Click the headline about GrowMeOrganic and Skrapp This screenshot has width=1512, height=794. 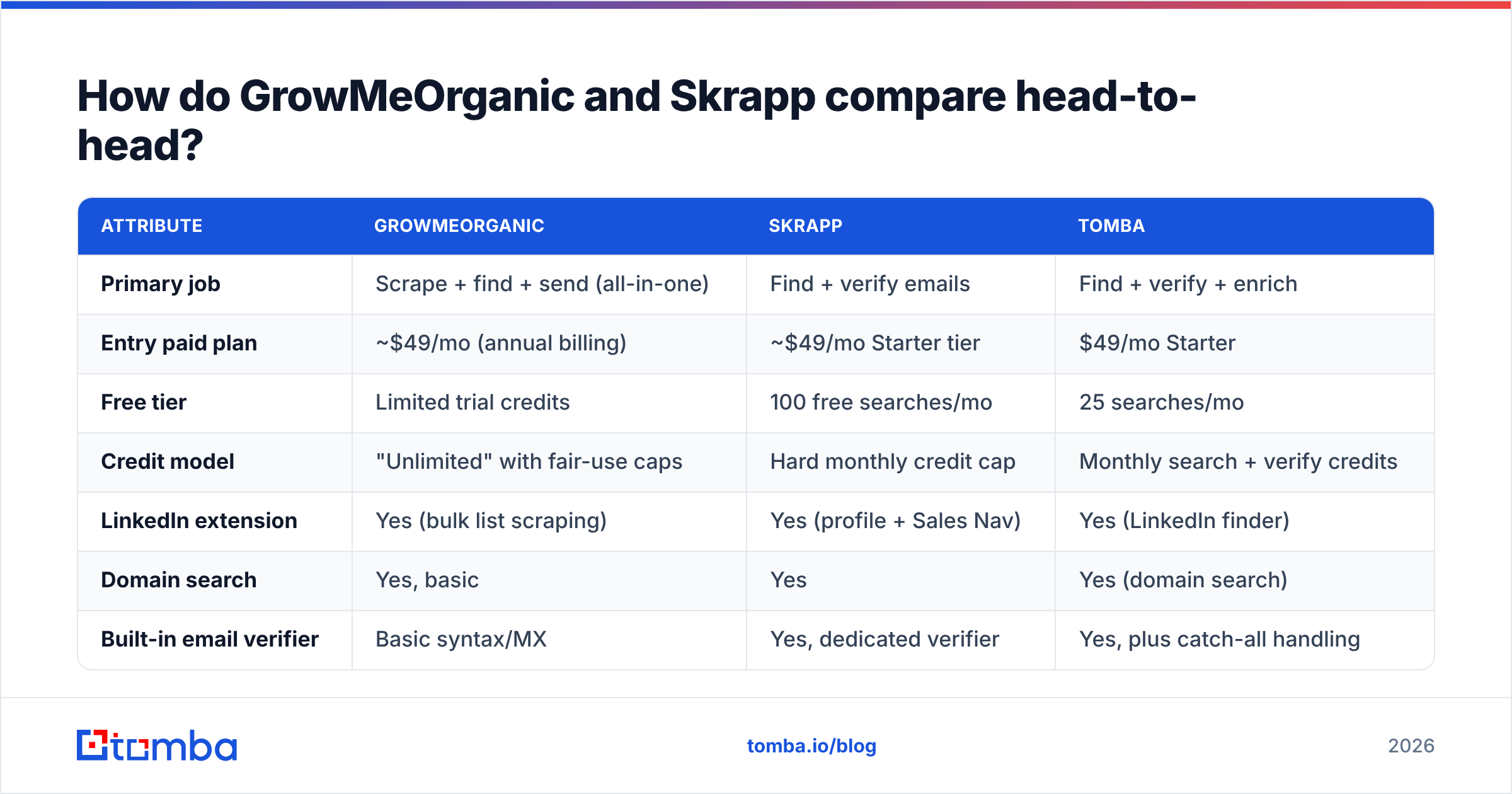(636, 120)
